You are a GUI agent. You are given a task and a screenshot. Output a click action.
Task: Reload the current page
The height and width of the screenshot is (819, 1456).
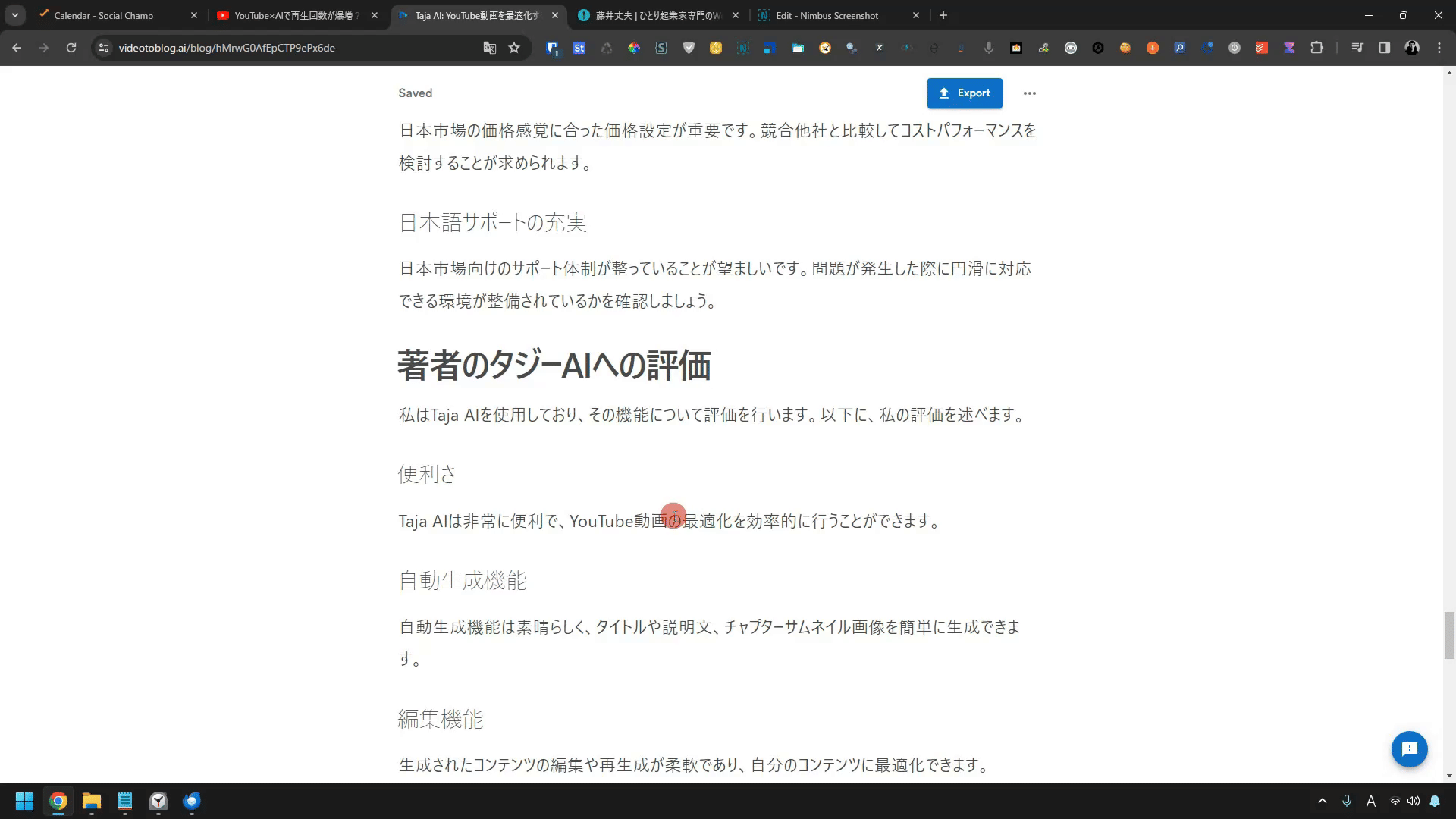pos(71,48)
